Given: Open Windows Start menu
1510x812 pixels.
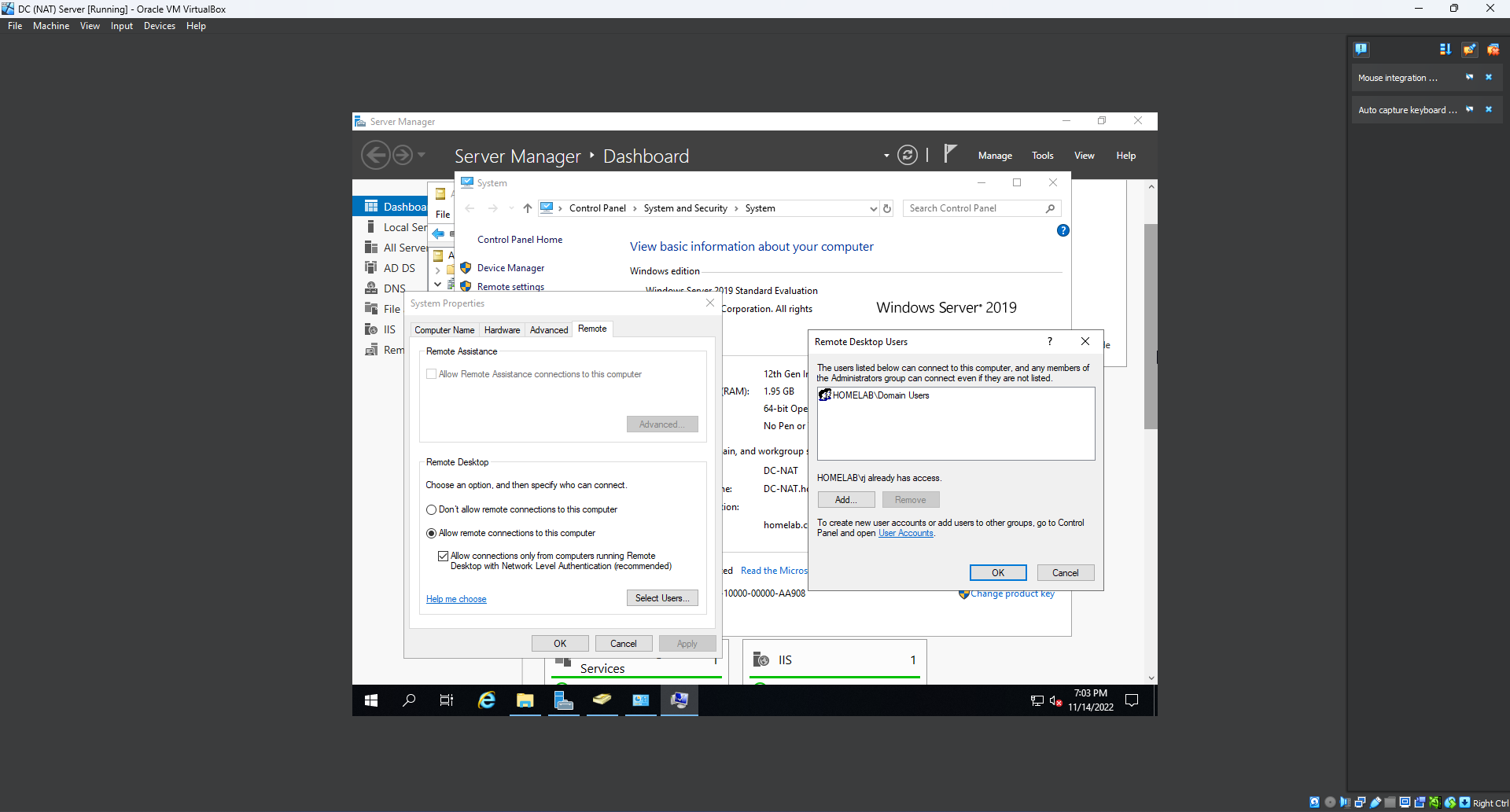Looking at the screenshot, I should 371,700.
